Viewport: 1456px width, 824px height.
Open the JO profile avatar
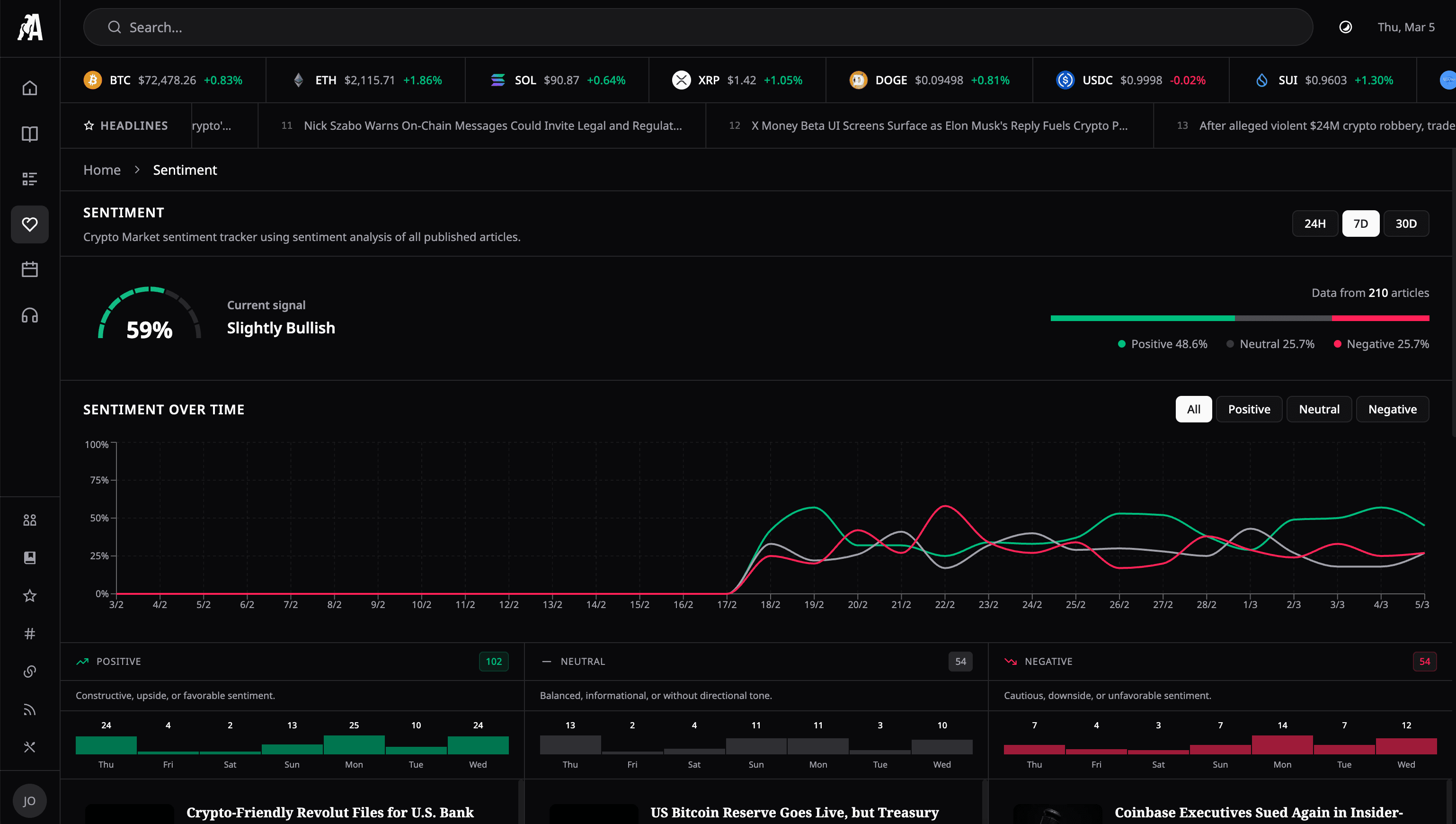pos(29,800)
